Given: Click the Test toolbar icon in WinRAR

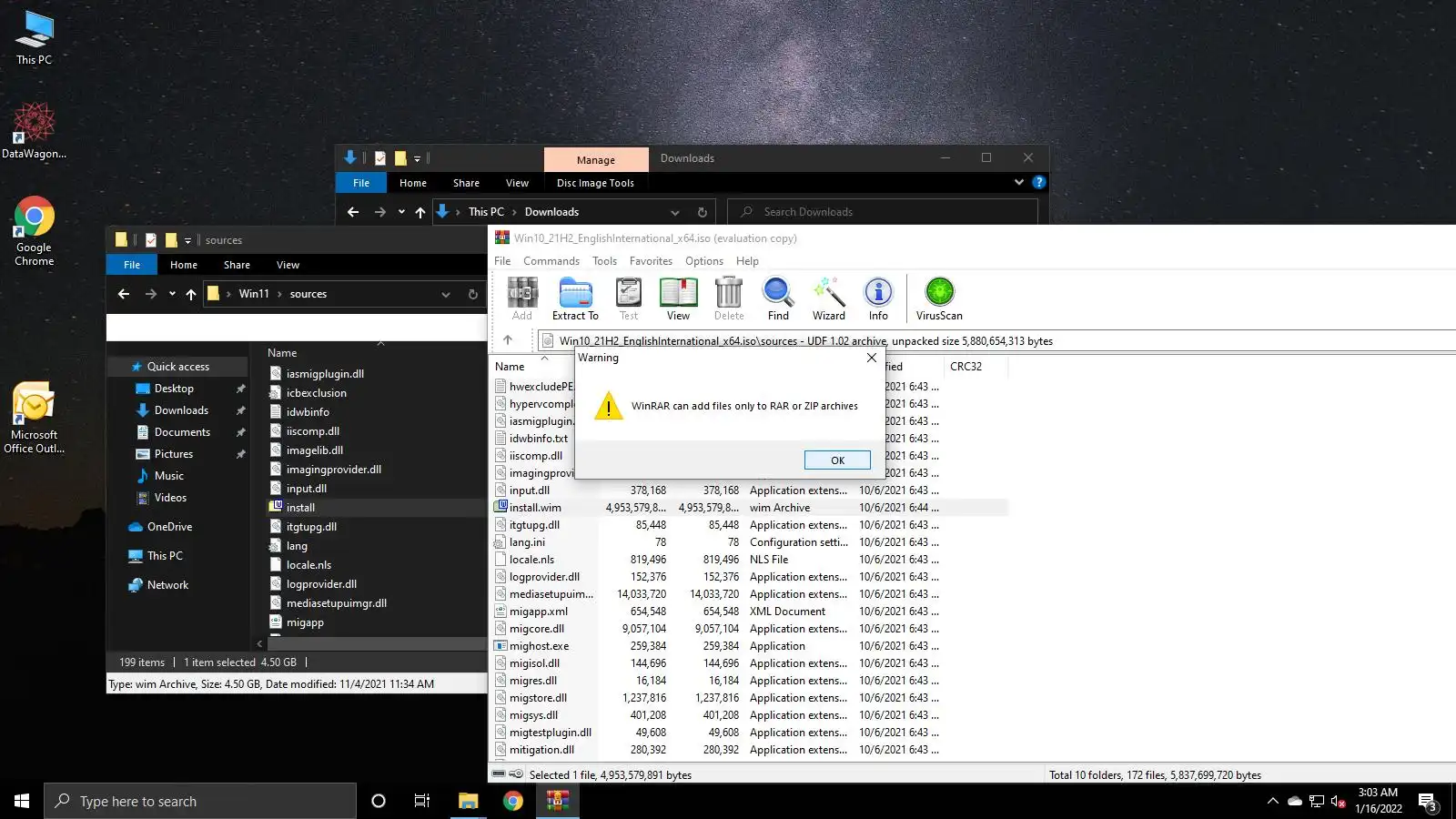Looking at the screenshot, I should (x=629, y=298).
